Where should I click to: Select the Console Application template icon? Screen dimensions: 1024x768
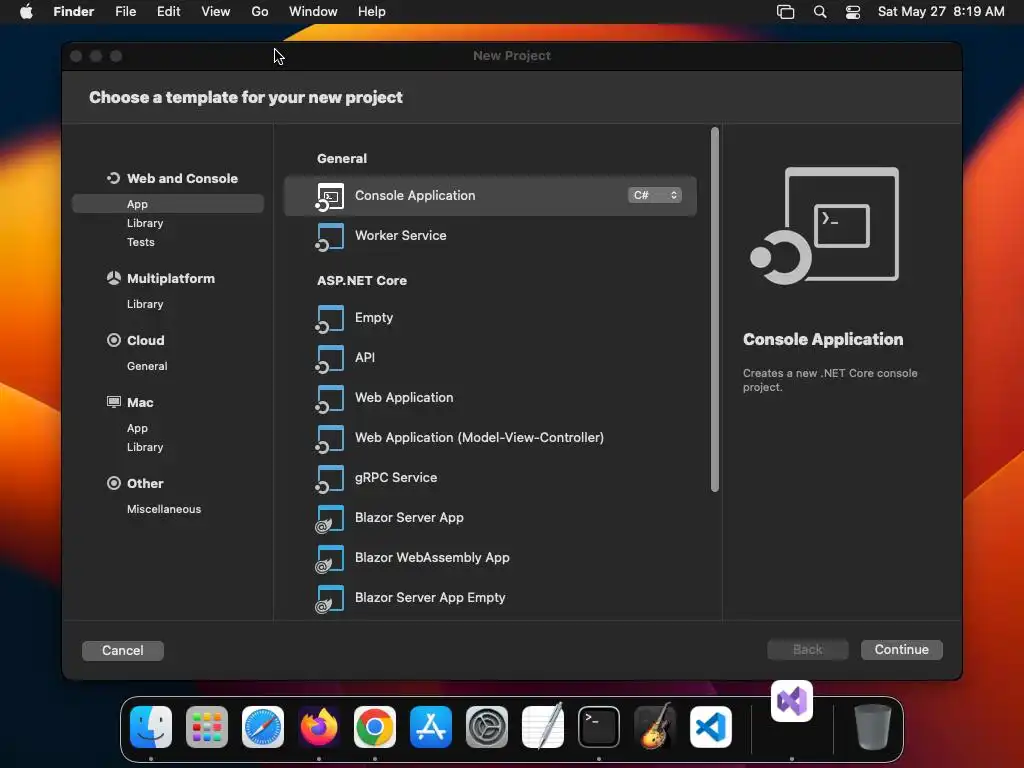point(330,197)
